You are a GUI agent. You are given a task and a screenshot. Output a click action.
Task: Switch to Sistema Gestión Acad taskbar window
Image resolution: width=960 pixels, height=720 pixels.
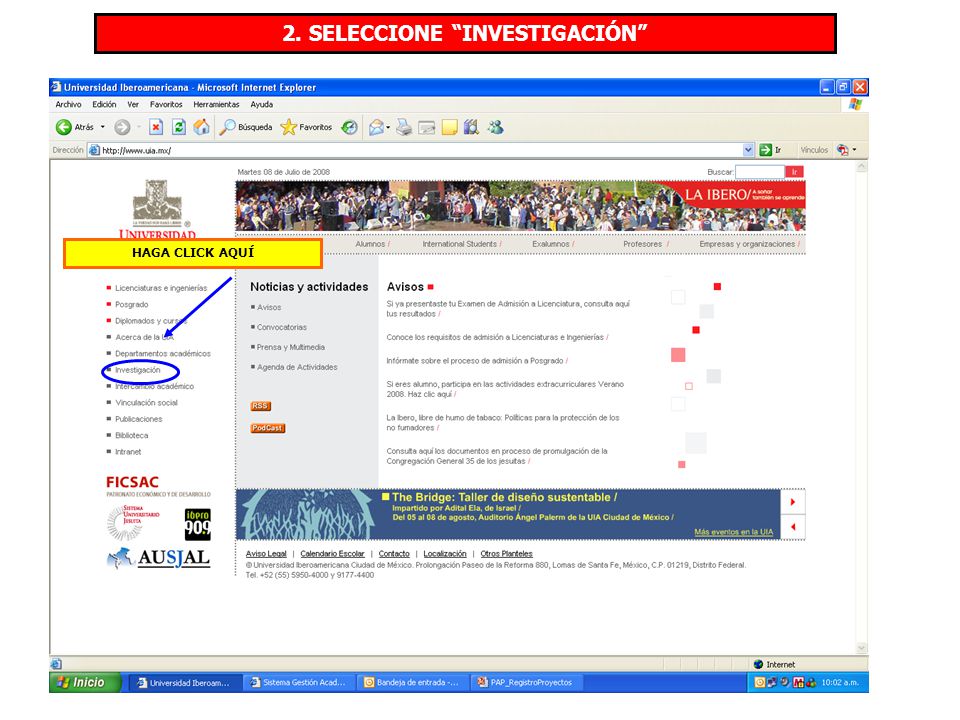[x=298, y=683]
